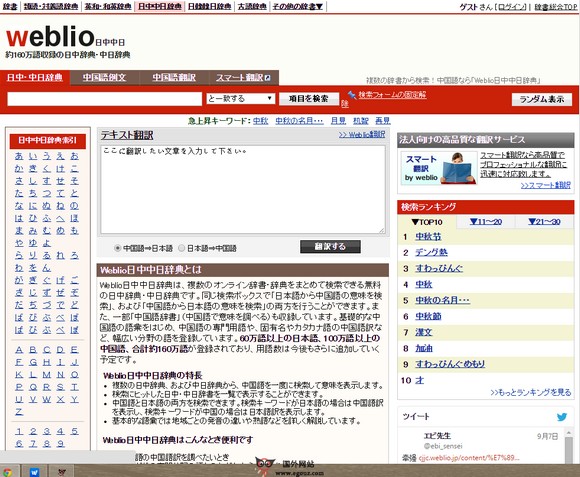The width and height of the screenshot is (580, 477).
Task: Open ranking item 10 才
Action: 419,380
